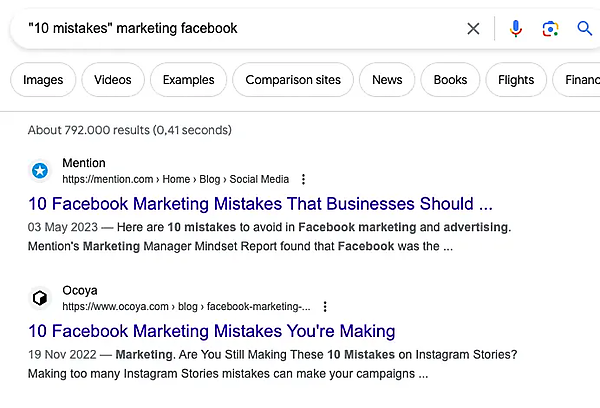
Task: Show News results
Action: (387, 80)
